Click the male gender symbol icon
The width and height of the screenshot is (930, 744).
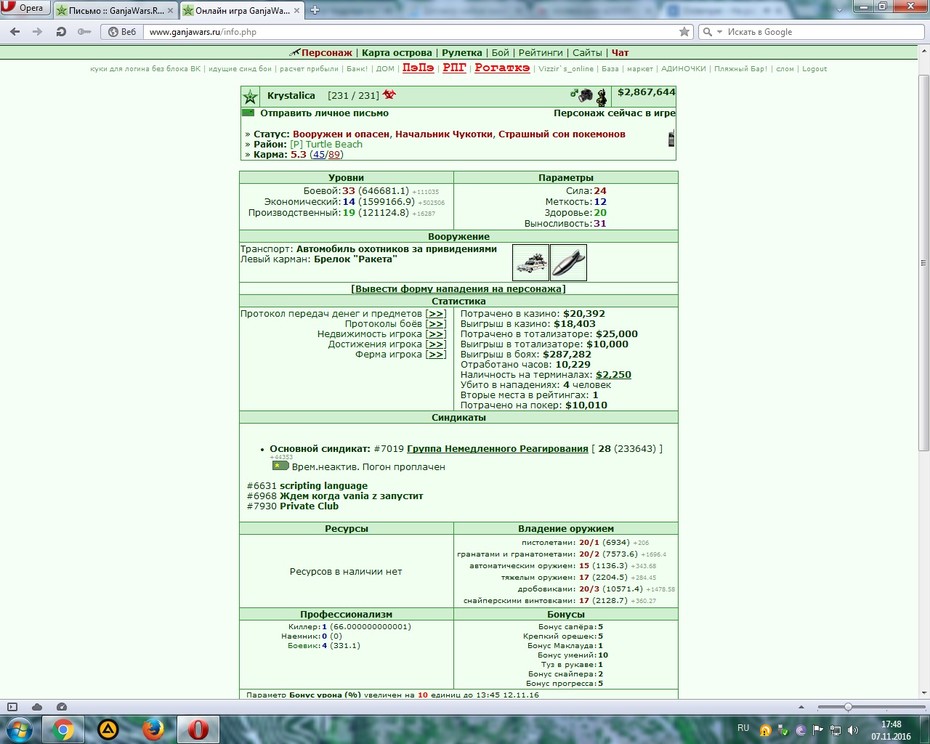[x=574, y=93]
